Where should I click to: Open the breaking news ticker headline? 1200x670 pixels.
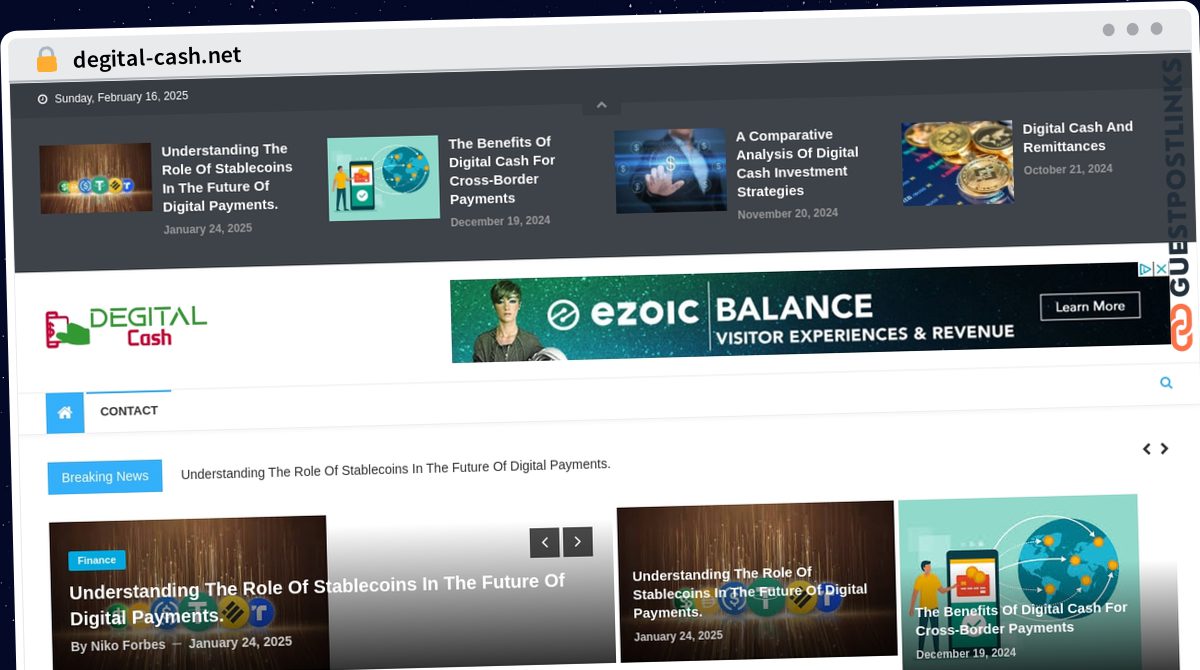click(x=395, y=468)
